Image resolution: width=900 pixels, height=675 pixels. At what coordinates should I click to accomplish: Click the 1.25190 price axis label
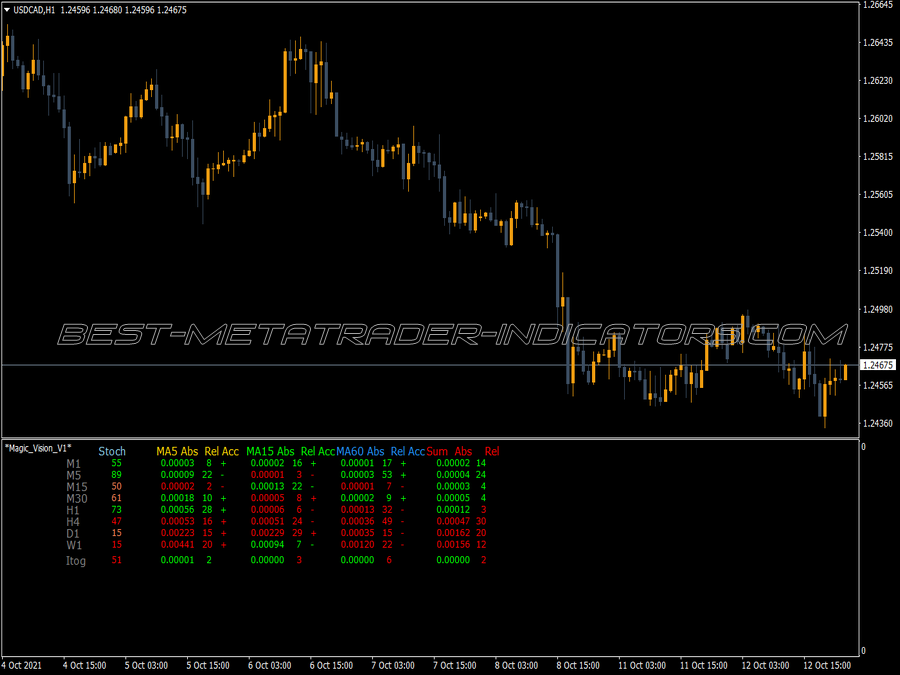pos(878,271)
